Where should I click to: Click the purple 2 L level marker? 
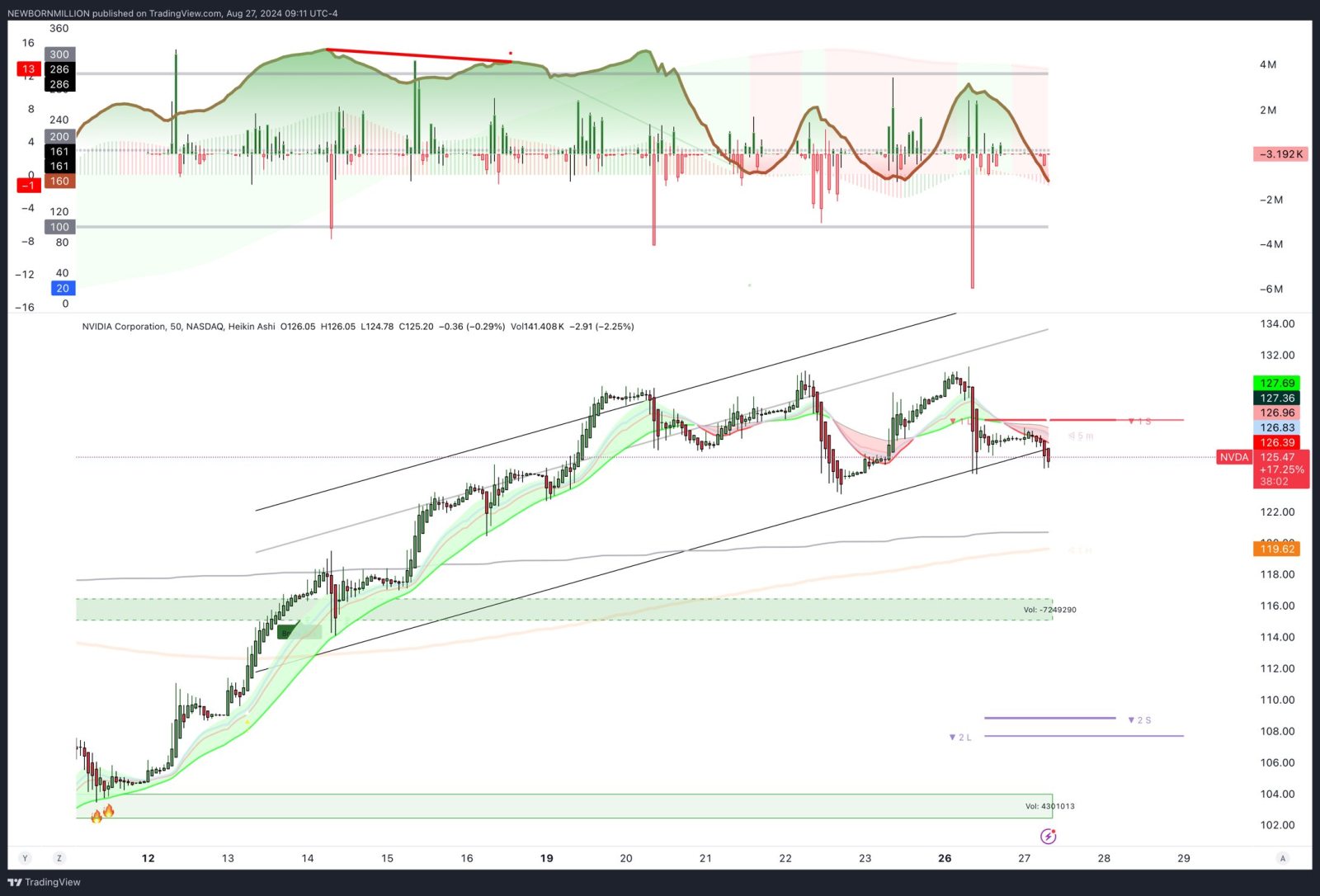pos(960,738)
